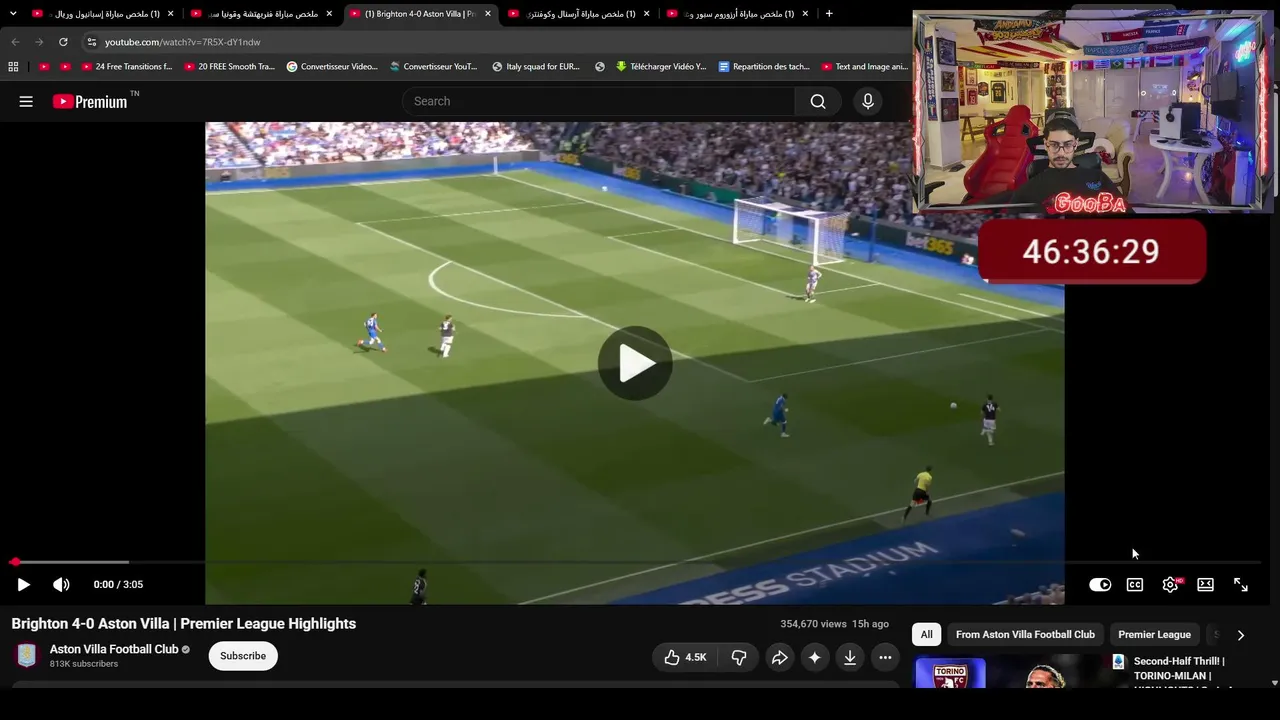The width and height of the screenshot is (1280, 720).
Task: Click the video title Brighton 4-0 Aston Villa
Action: [x=184, y=624]
